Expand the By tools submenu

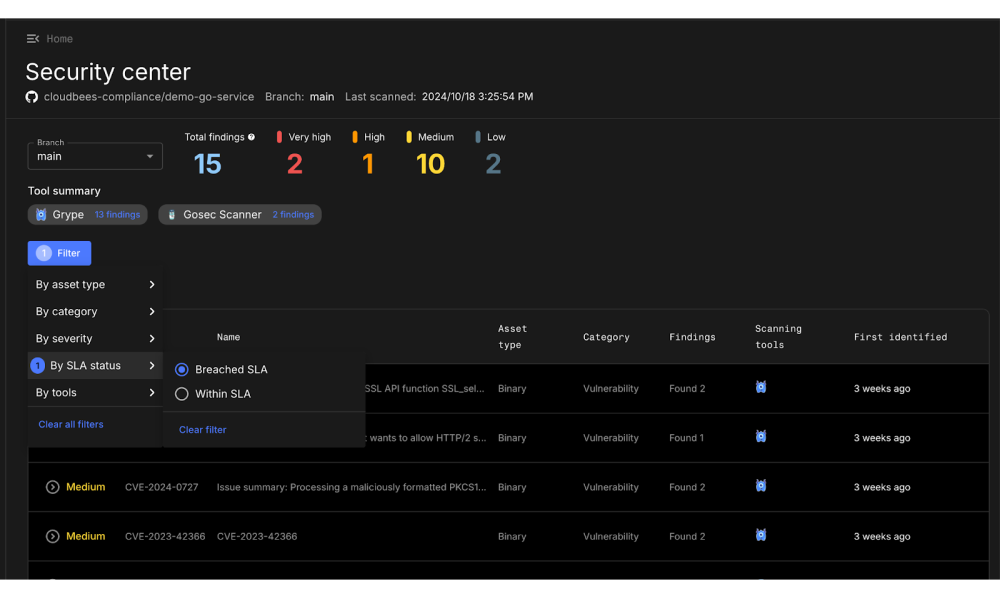[x=95, y=393]
